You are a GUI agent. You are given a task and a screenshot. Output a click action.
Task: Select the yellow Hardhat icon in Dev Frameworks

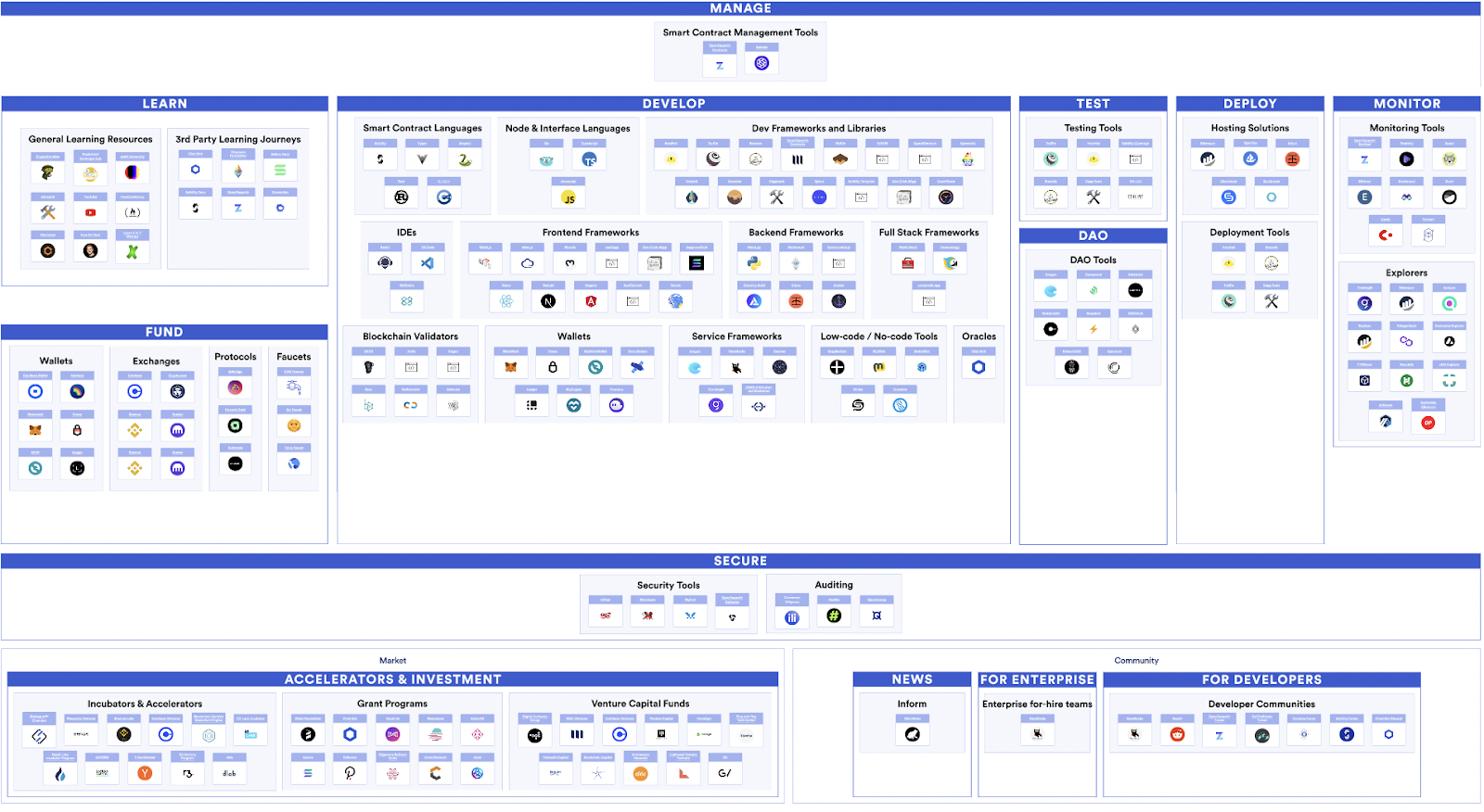[671, 159]
